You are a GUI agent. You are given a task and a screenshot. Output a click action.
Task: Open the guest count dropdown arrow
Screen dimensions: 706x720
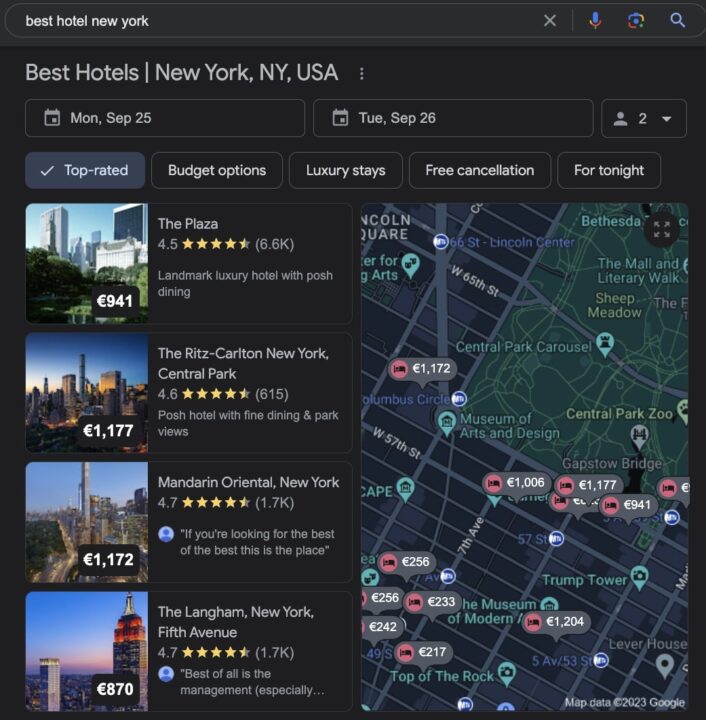tap(667, 119)
